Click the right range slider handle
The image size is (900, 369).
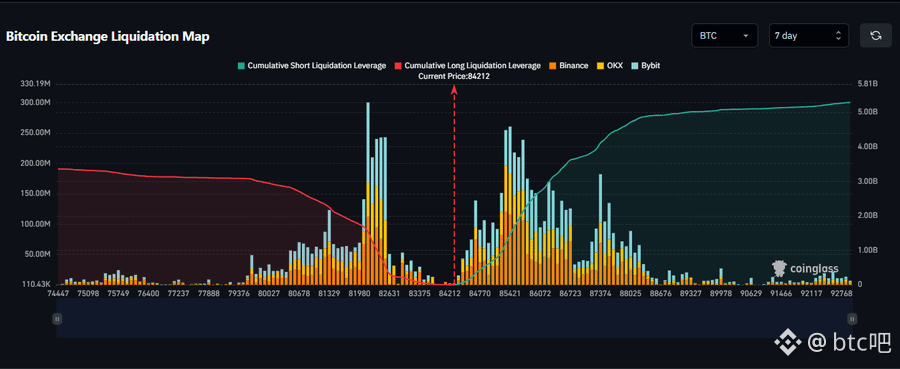tap(852, 318)
